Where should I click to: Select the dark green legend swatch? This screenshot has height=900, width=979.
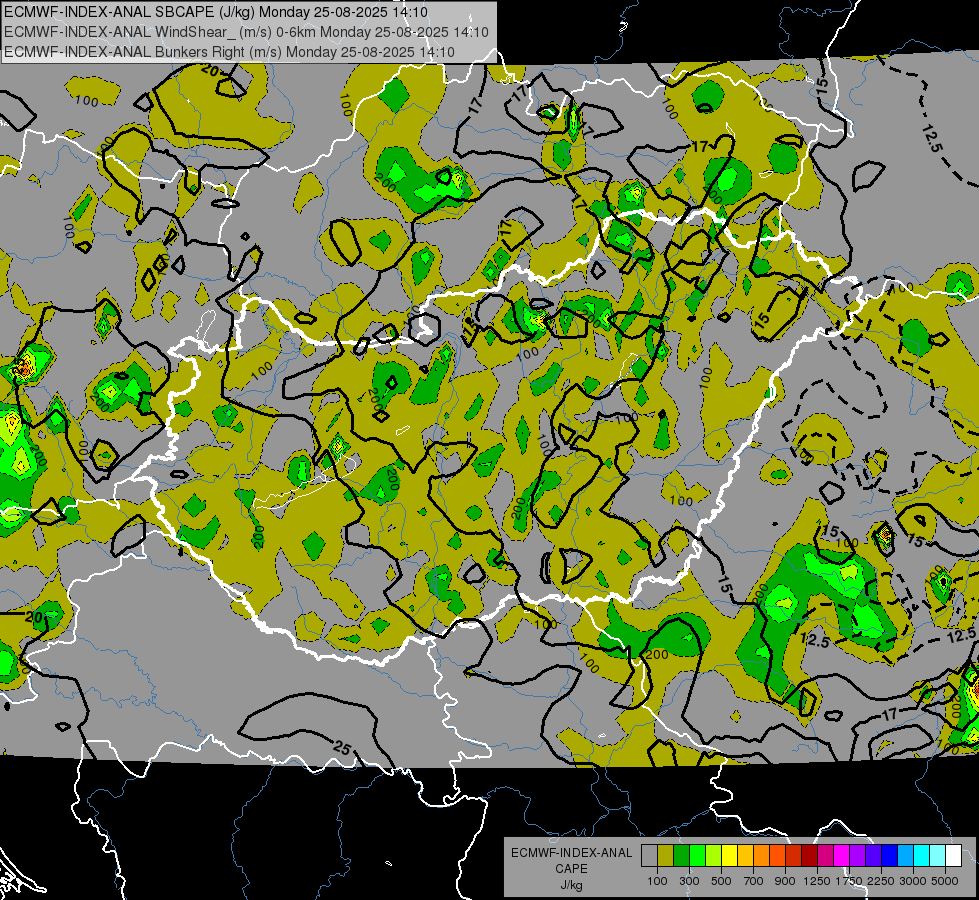[681, 856]
